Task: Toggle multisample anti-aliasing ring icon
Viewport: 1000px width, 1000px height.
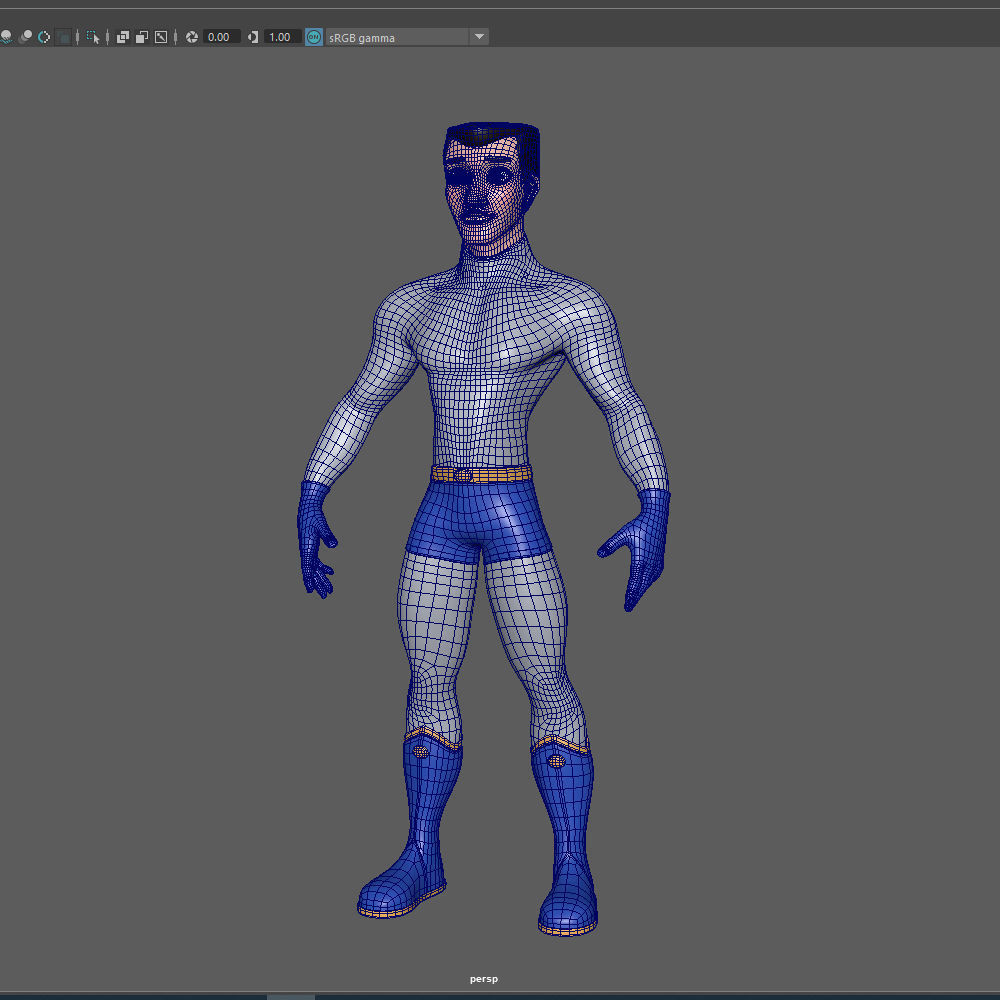Action: [x=44, y=37]
